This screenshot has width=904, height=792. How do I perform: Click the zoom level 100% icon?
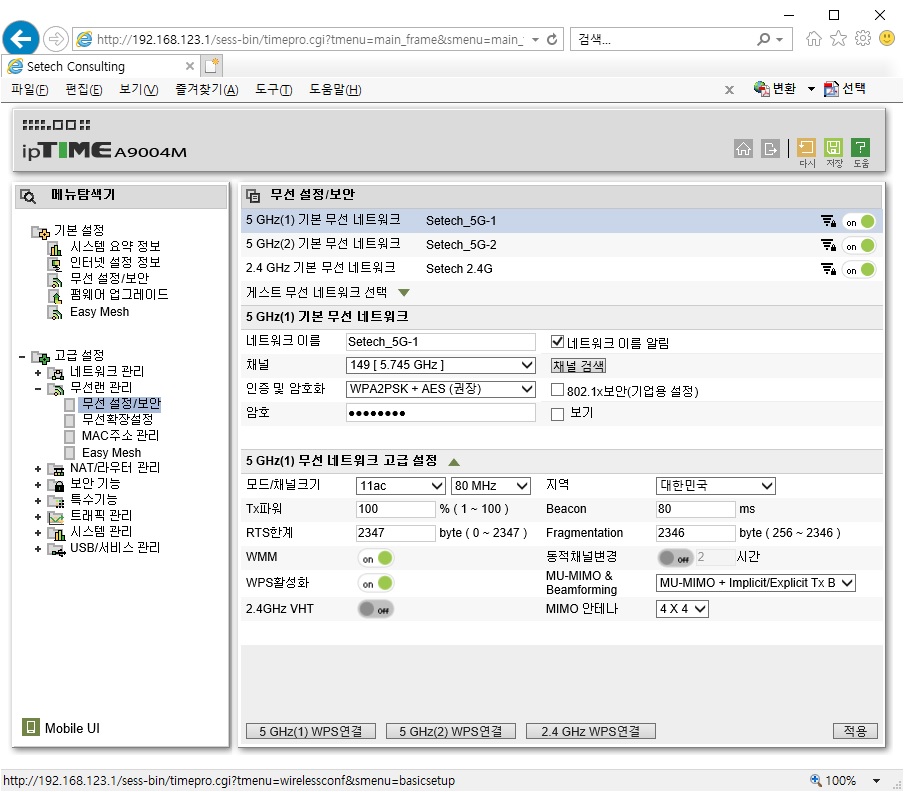[x=816, y=780]
